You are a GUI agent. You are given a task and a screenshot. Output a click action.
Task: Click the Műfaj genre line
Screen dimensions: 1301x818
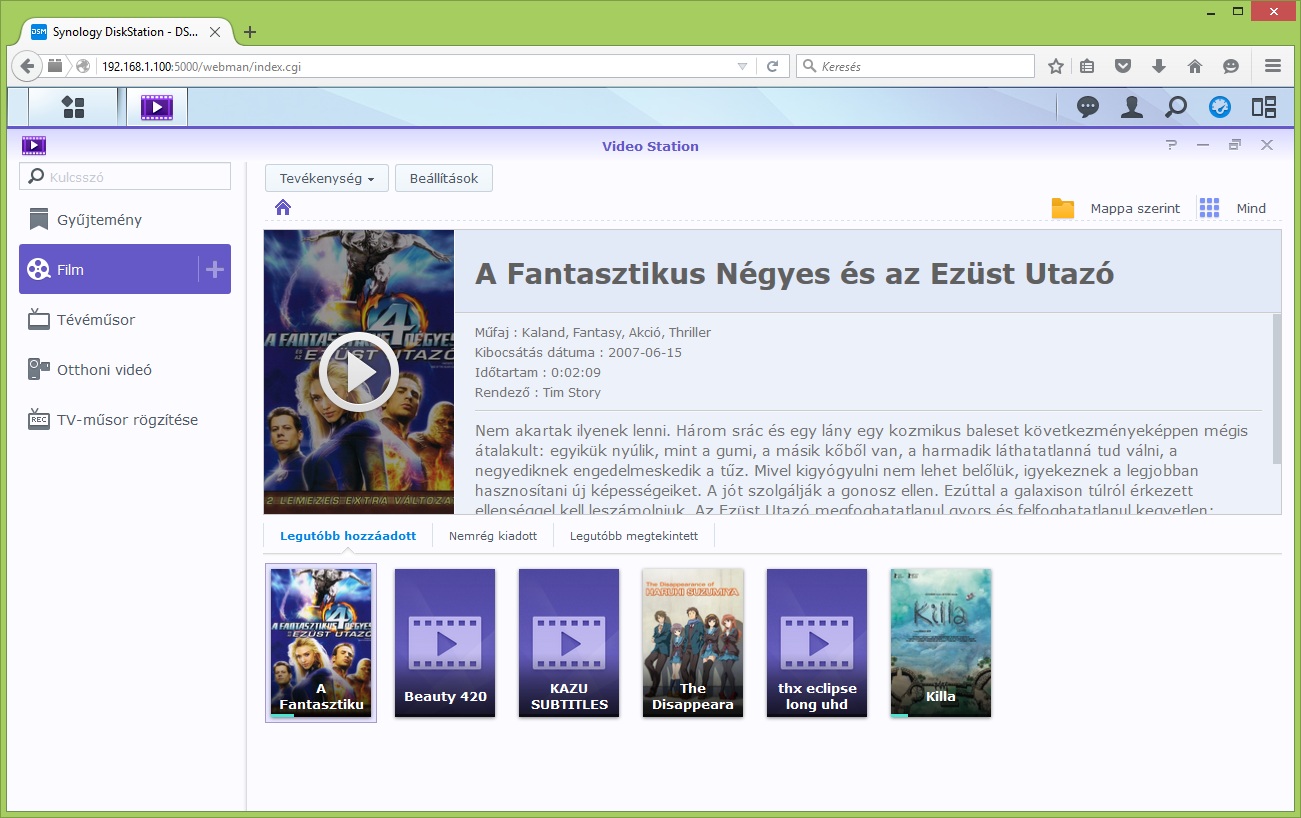(x=593, y=332)
